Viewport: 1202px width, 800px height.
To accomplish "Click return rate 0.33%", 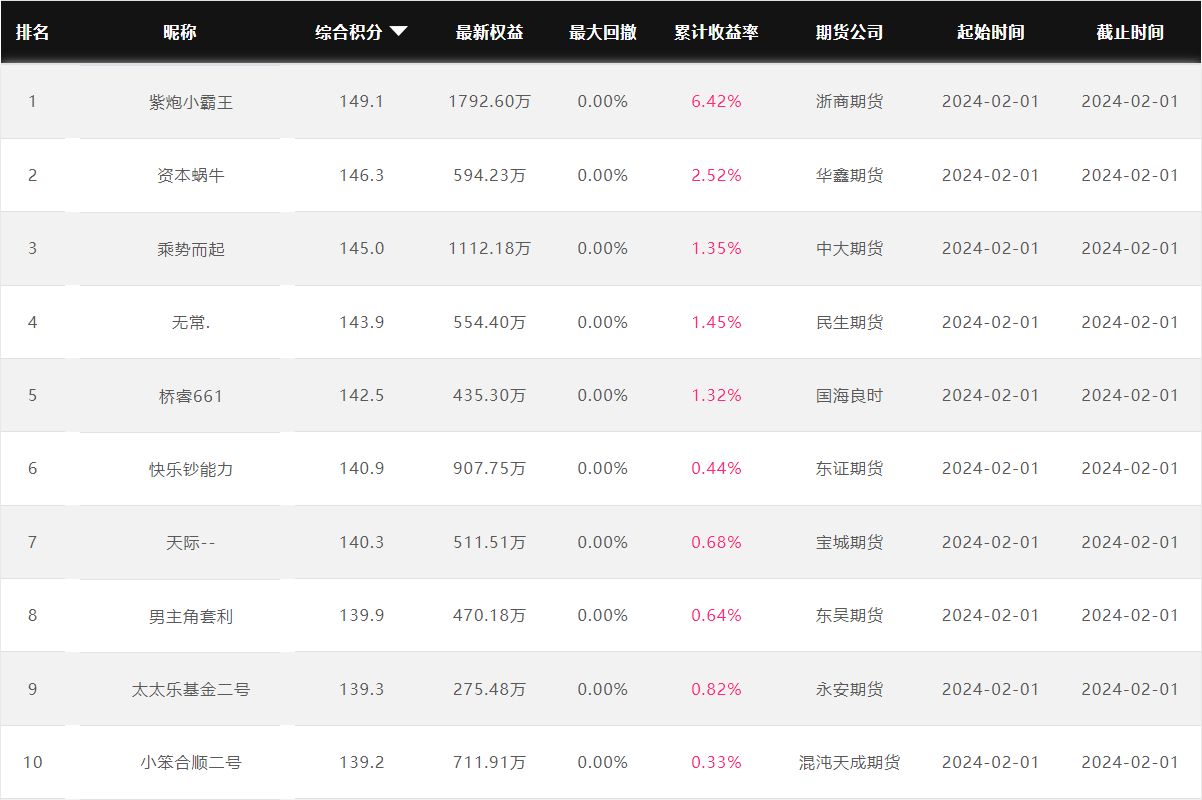I will 716,763.
